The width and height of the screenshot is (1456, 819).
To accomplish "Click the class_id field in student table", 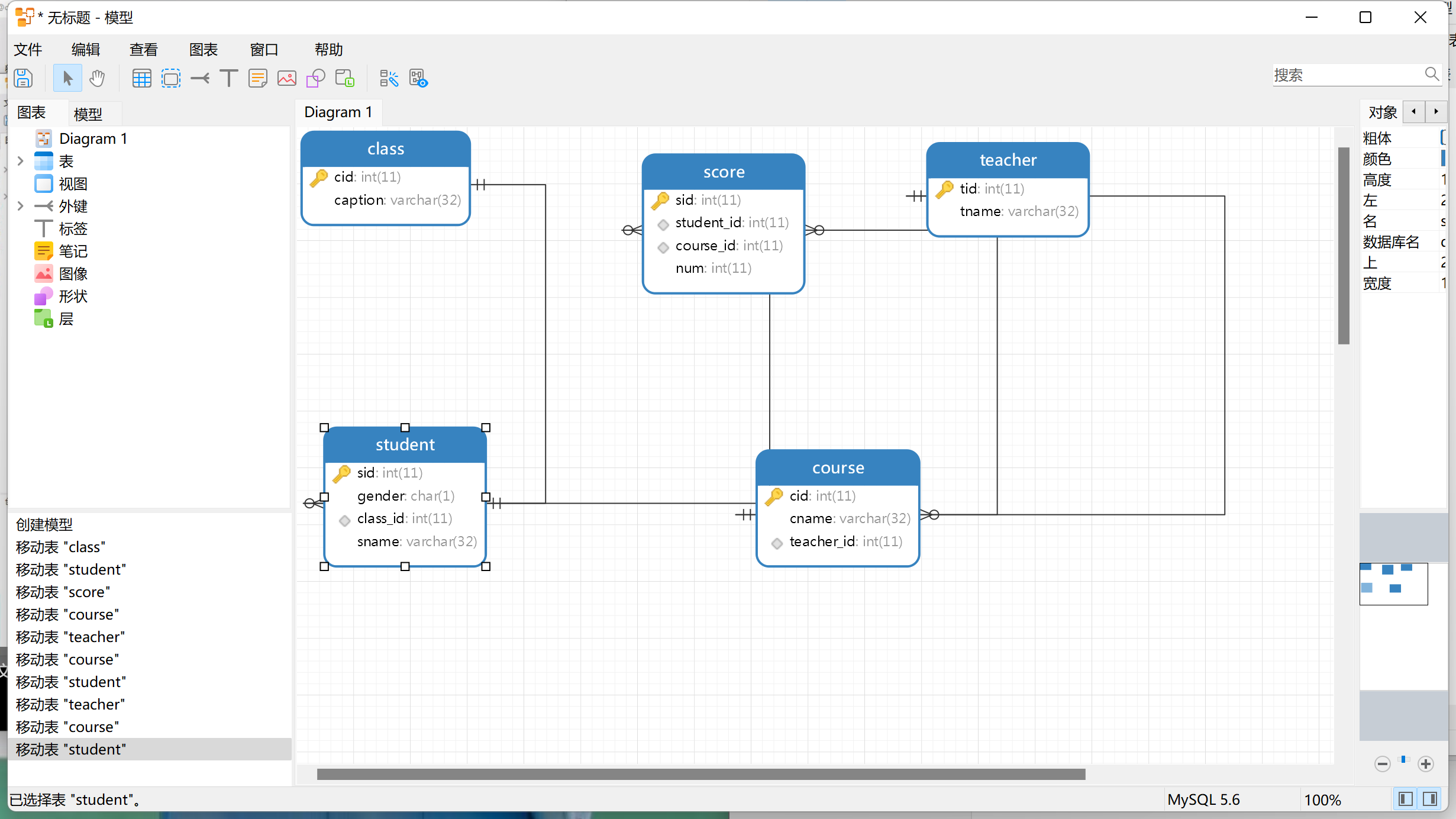I will 405,518.
